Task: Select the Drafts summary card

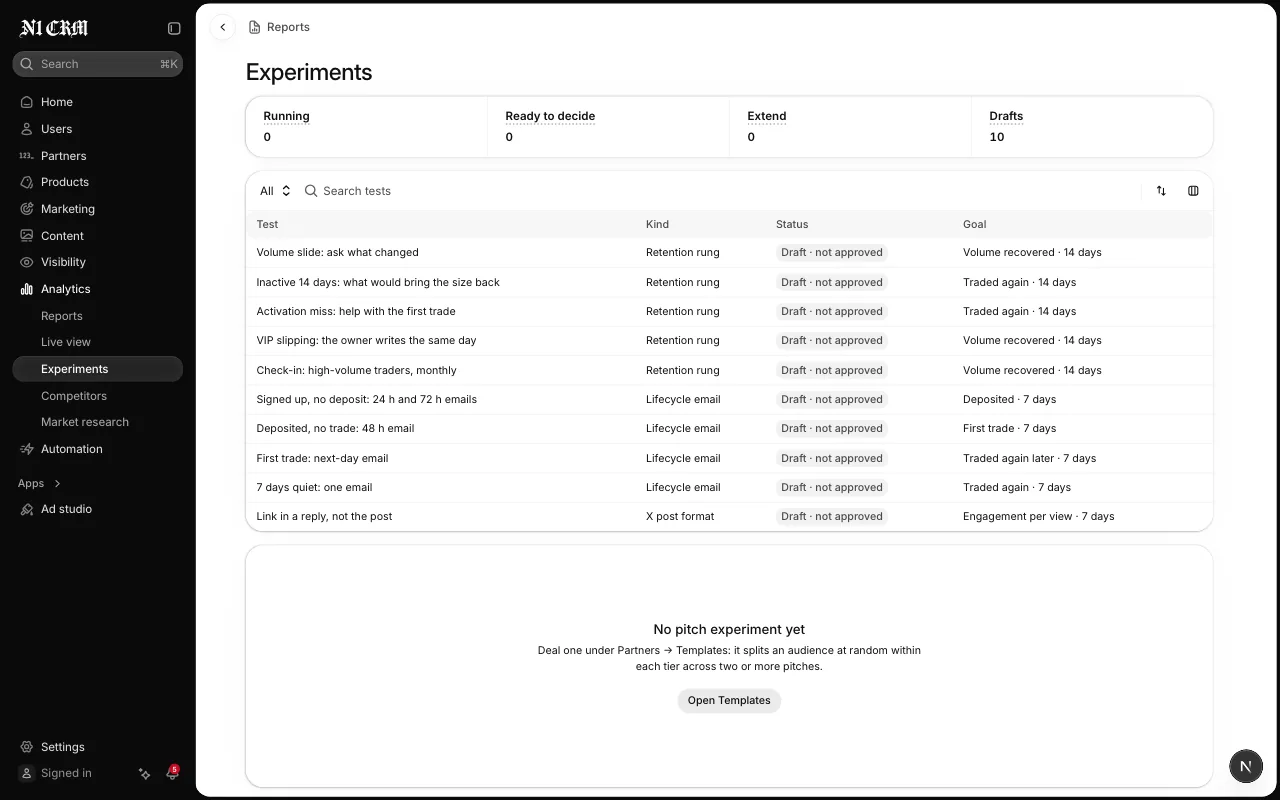Action: [x=1092, y=127]
